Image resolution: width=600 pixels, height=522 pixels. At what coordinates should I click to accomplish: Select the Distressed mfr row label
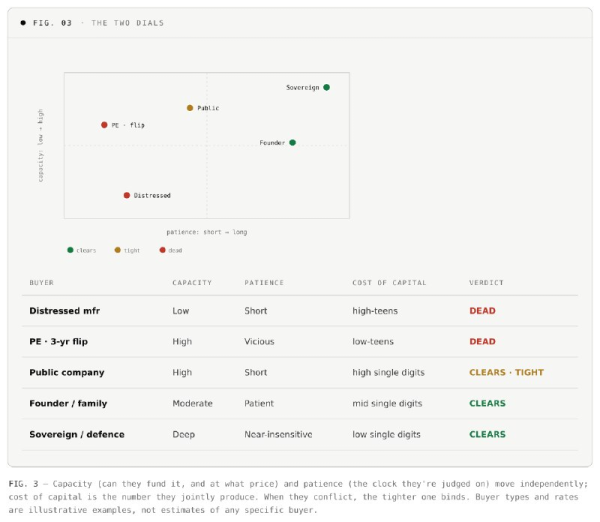click(65, 311)
